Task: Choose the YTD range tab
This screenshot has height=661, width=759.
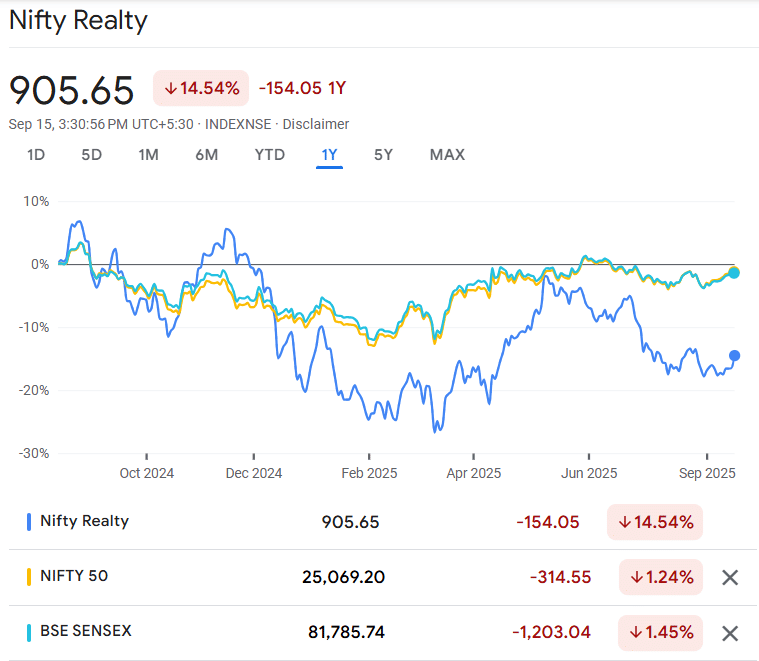Action: (x=270, y=155)
